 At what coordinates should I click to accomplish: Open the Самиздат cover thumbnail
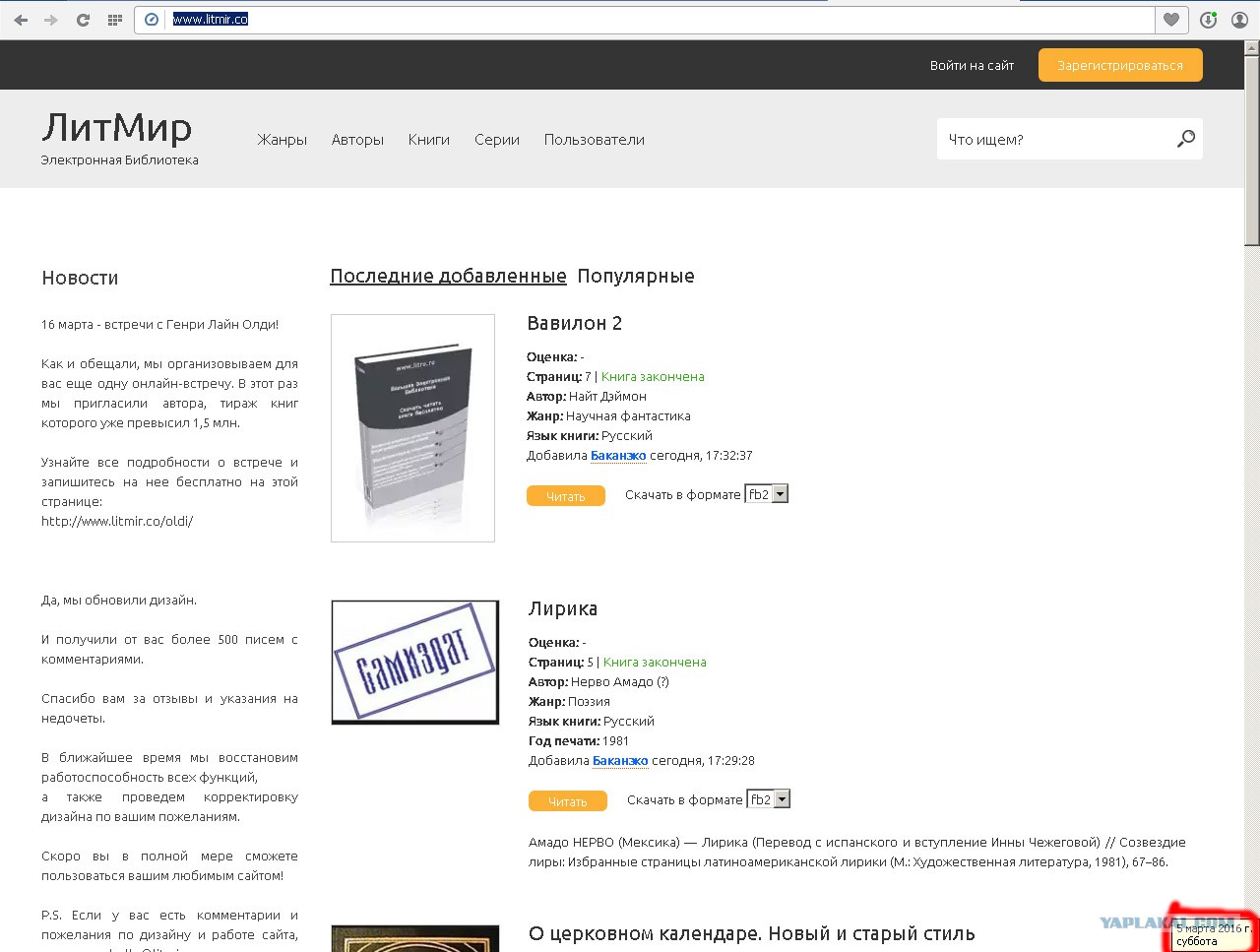pos(415,663)
